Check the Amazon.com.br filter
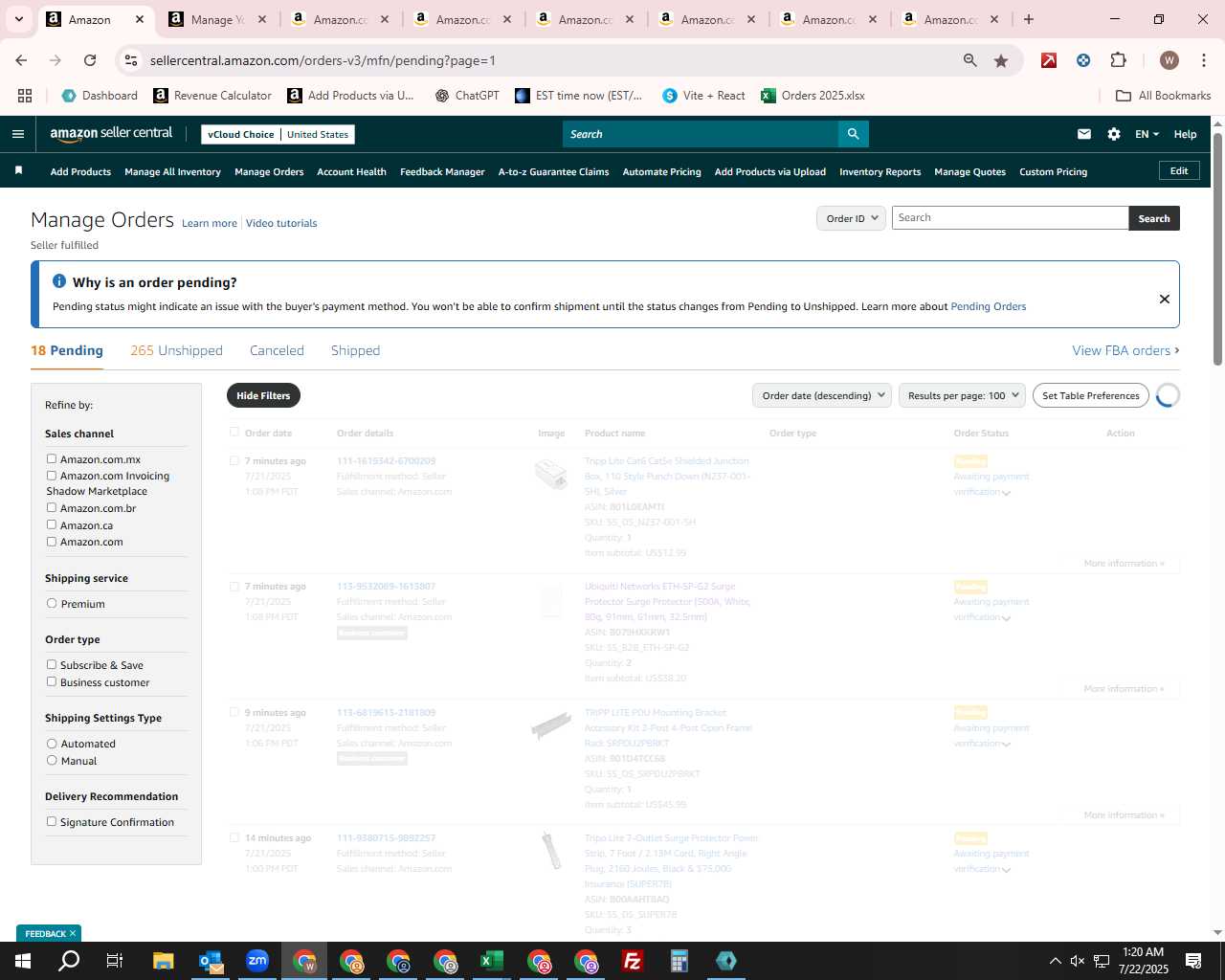1225x980 pixels. click(x=52, y=508)
